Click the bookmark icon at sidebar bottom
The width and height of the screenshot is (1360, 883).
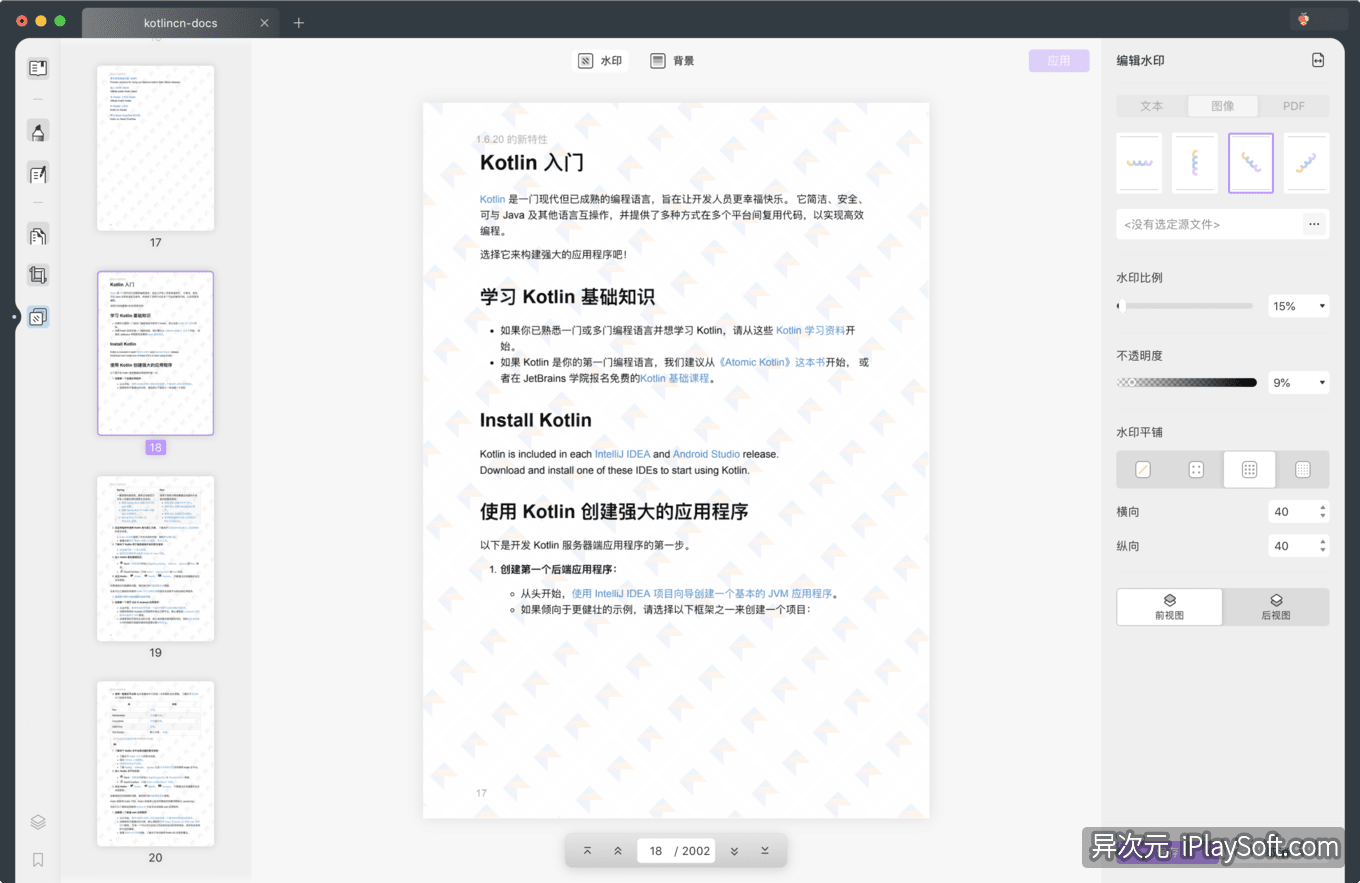click(x=38, y=859)
